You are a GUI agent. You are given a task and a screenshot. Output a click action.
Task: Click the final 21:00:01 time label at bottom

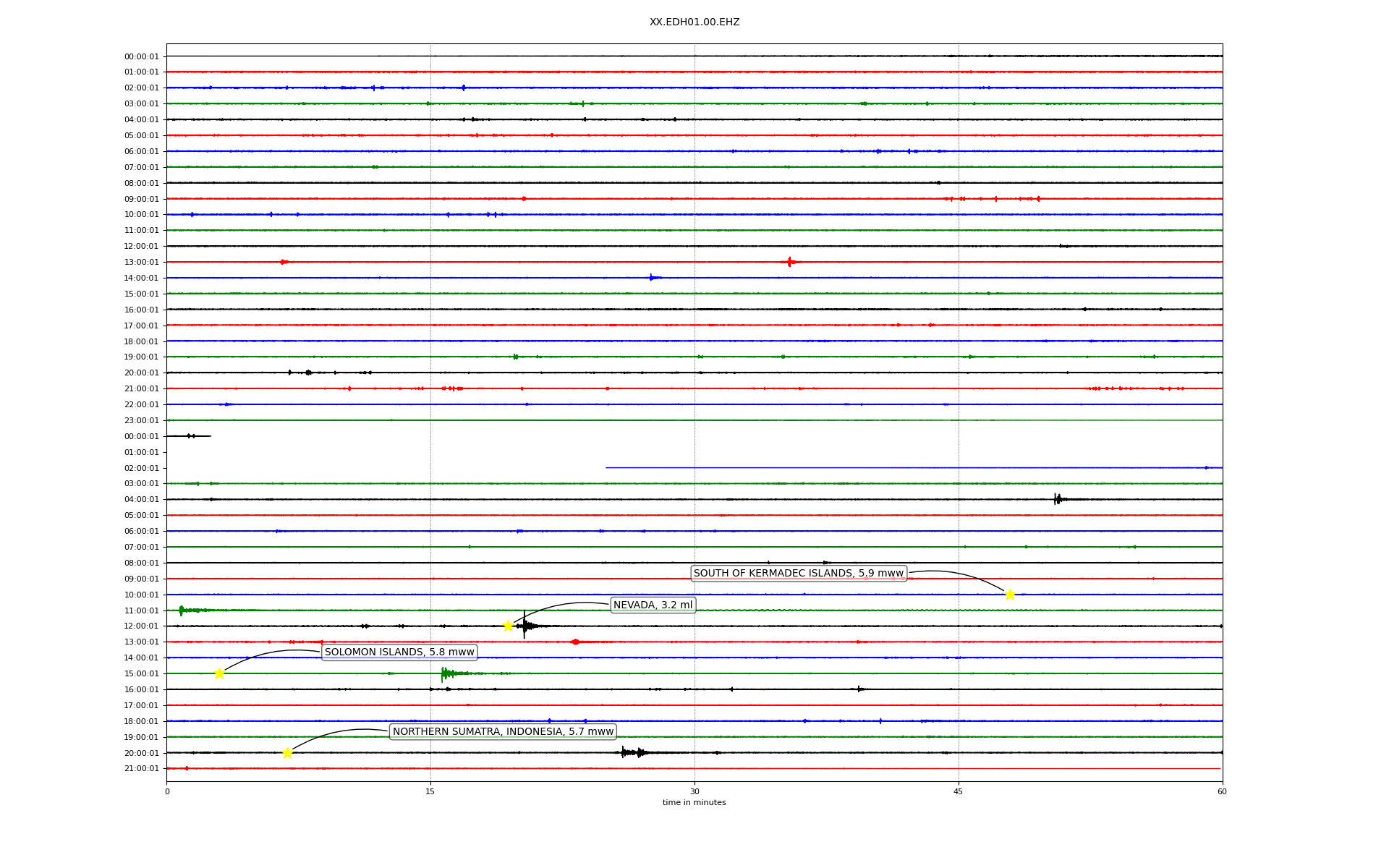pyautogui.click(x=141, y=768)
